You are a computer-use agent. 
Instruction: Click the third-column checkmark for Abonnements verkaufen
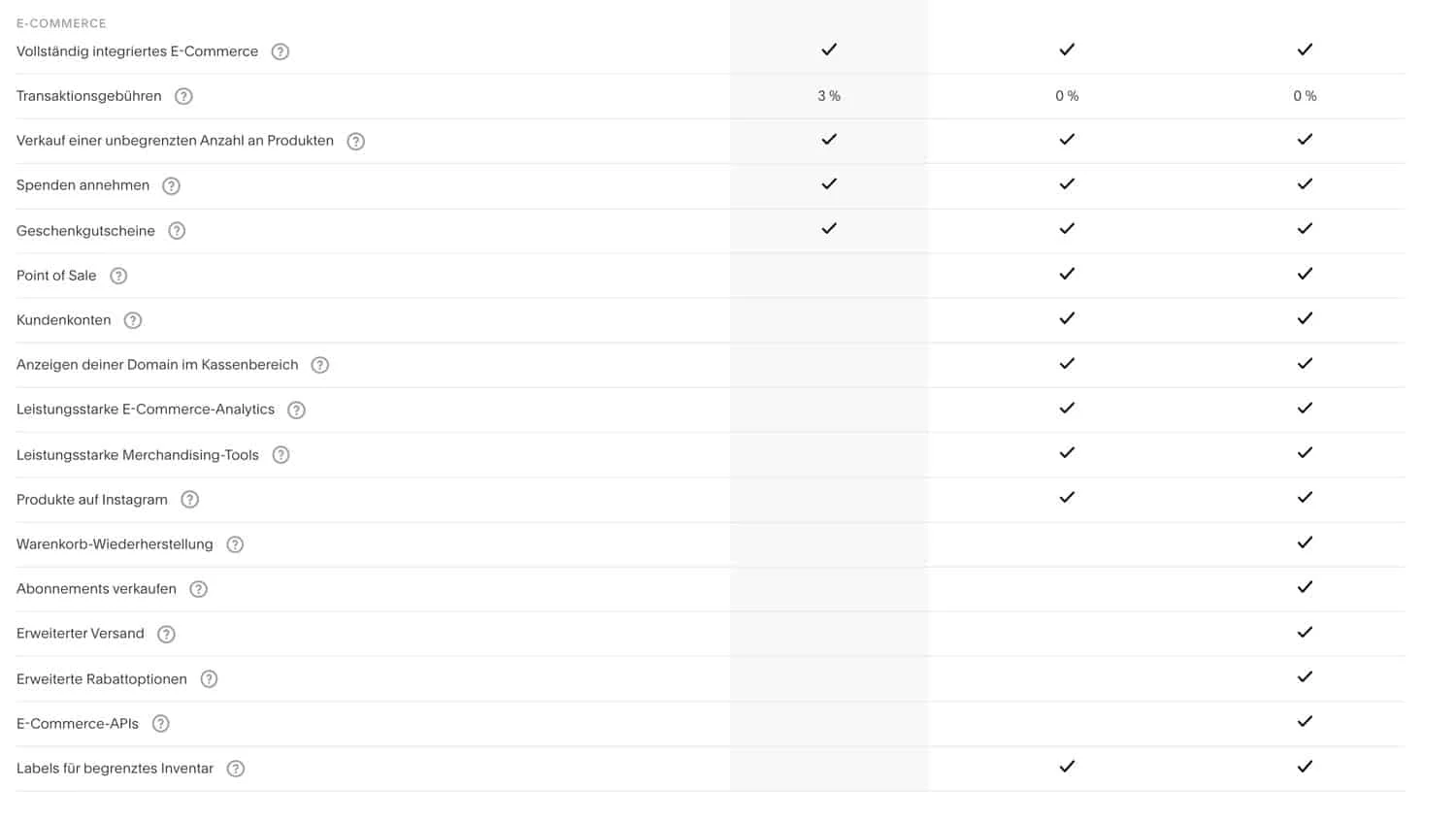click(x=1306, y=588)
